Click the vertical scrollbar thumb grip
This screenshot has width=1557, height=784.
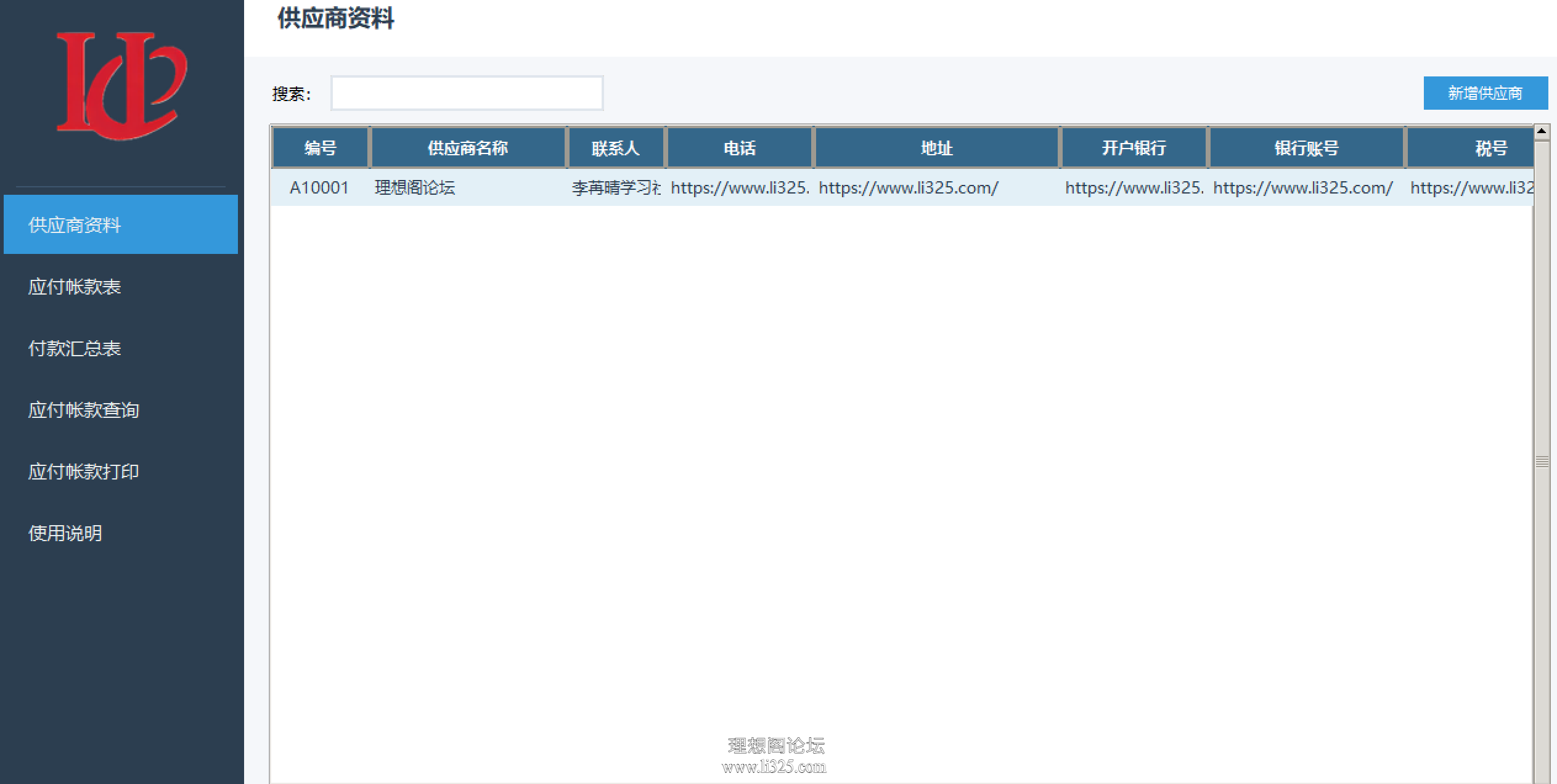pyautogui.click(x=1542, y=462)
